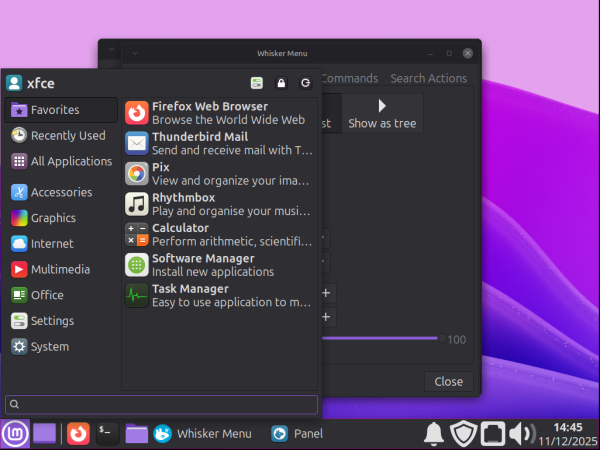Switch to the Search Actions tab
This screenshot has height=450, width=600.
click(429, 78)
